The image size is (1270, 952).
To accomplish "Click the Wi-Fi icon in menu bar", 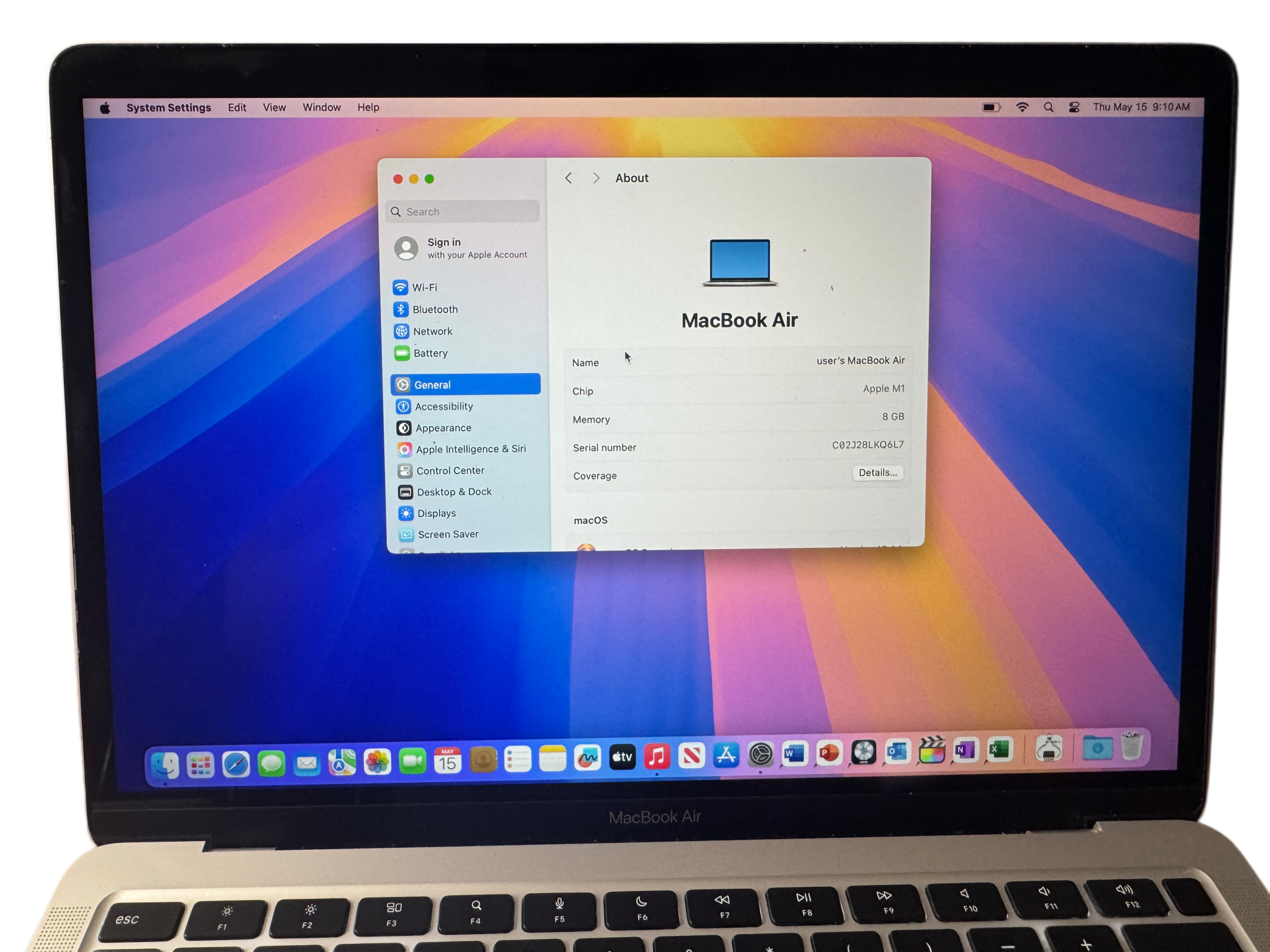I will pos(1022,107).
